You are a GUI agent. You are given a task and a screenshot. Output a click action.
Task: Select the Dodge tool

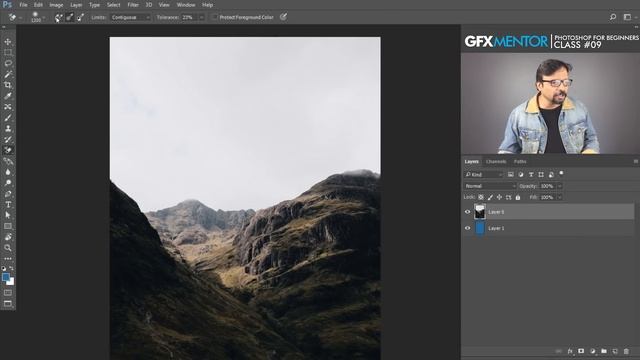8,183
